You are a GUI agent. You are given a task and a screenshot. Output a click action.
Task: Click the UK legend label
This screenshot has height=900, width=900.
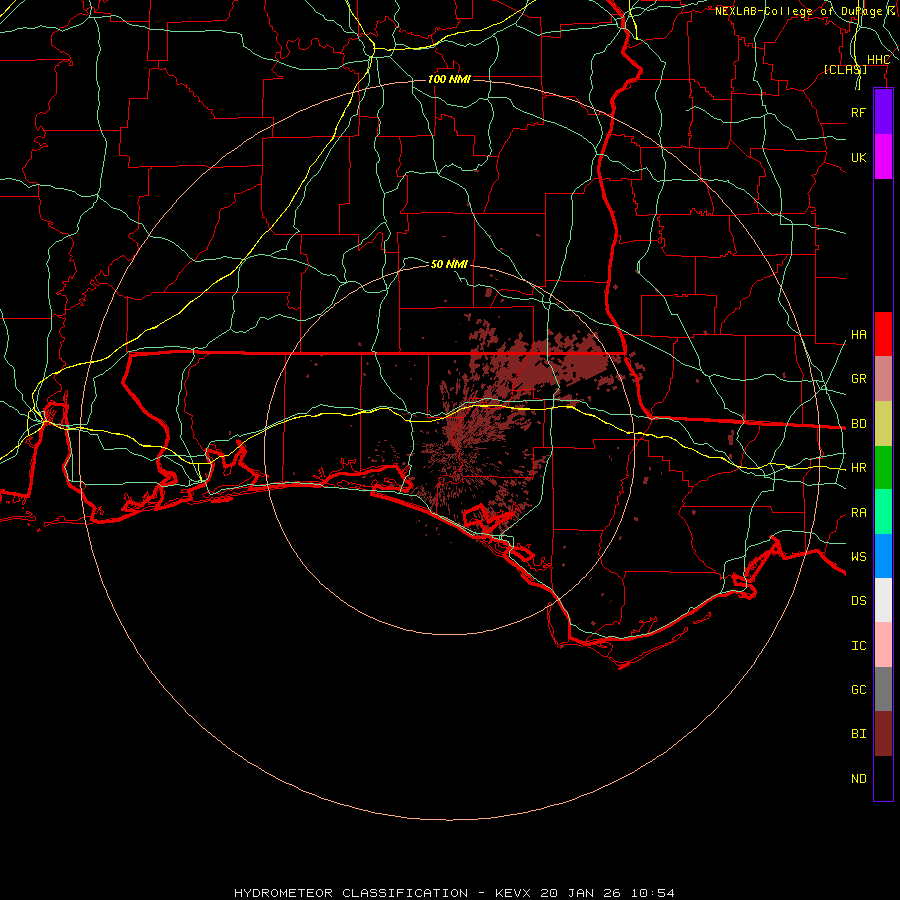click(858, 157)
